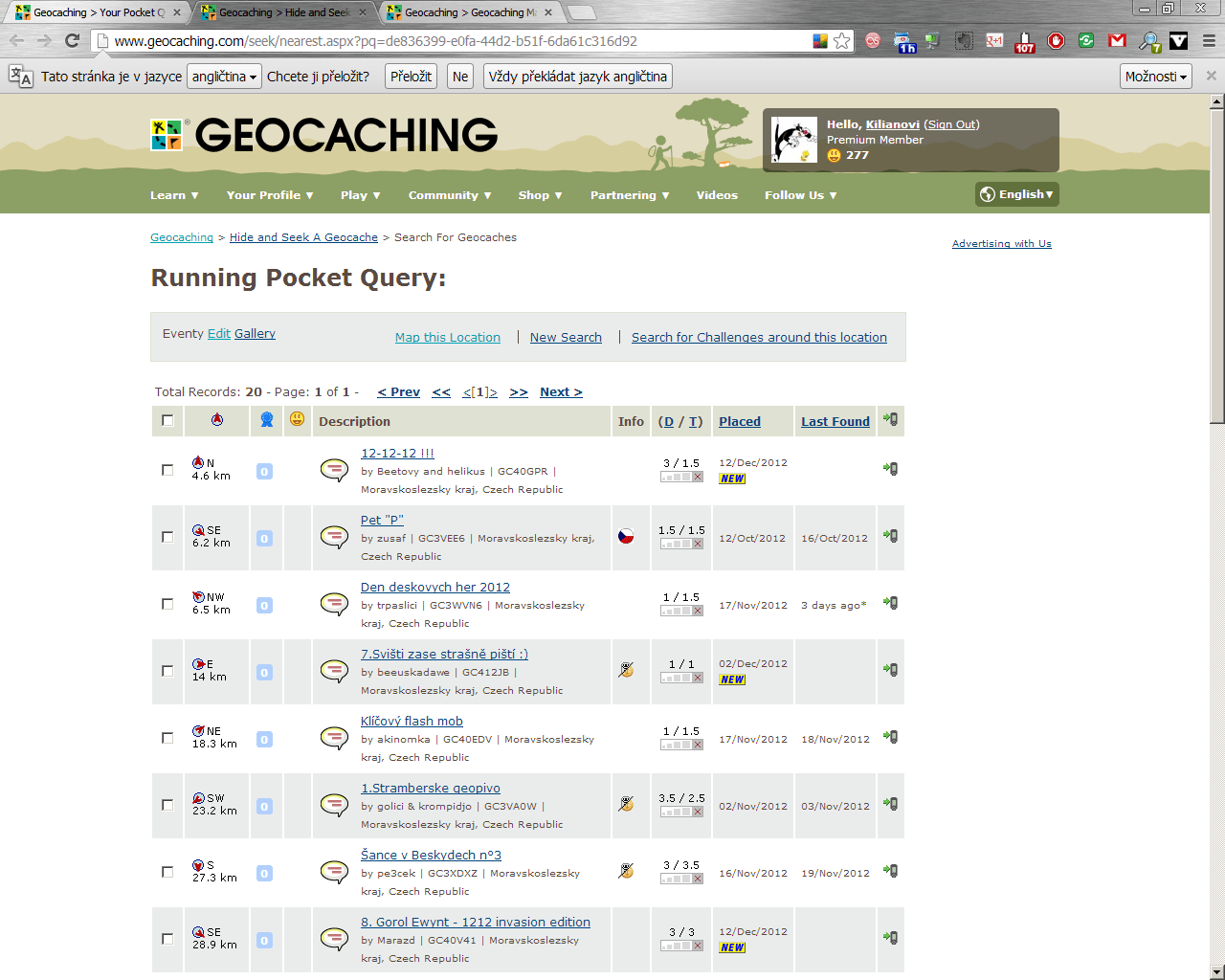Click the send-to-GPS icon for 12-12-12 !!!
The width and height of the screenshot is (1225, 980).
pyautogui.click(x=890, y=469)
